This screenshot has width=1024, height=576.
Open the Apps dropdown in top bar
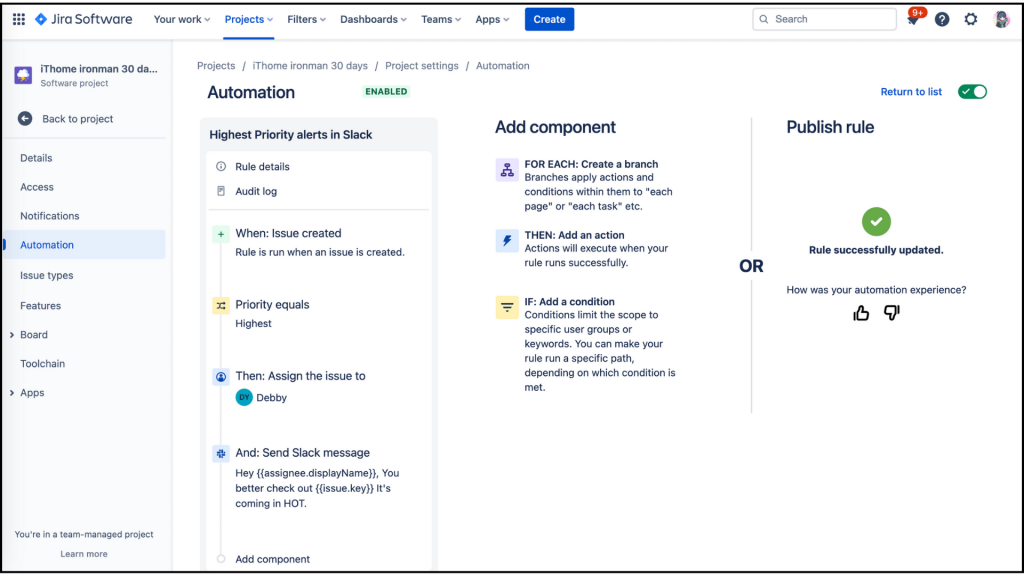(492, 20)
